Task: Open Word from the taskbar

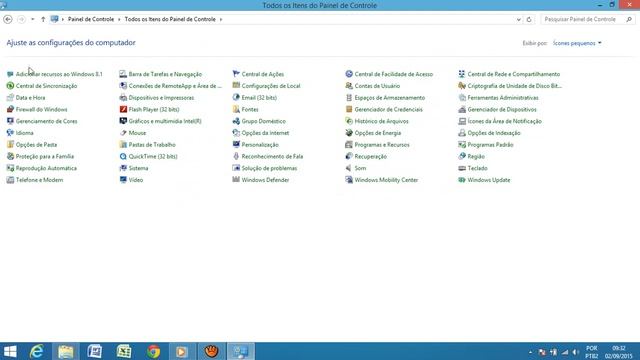Action: (x=95, y=351)
